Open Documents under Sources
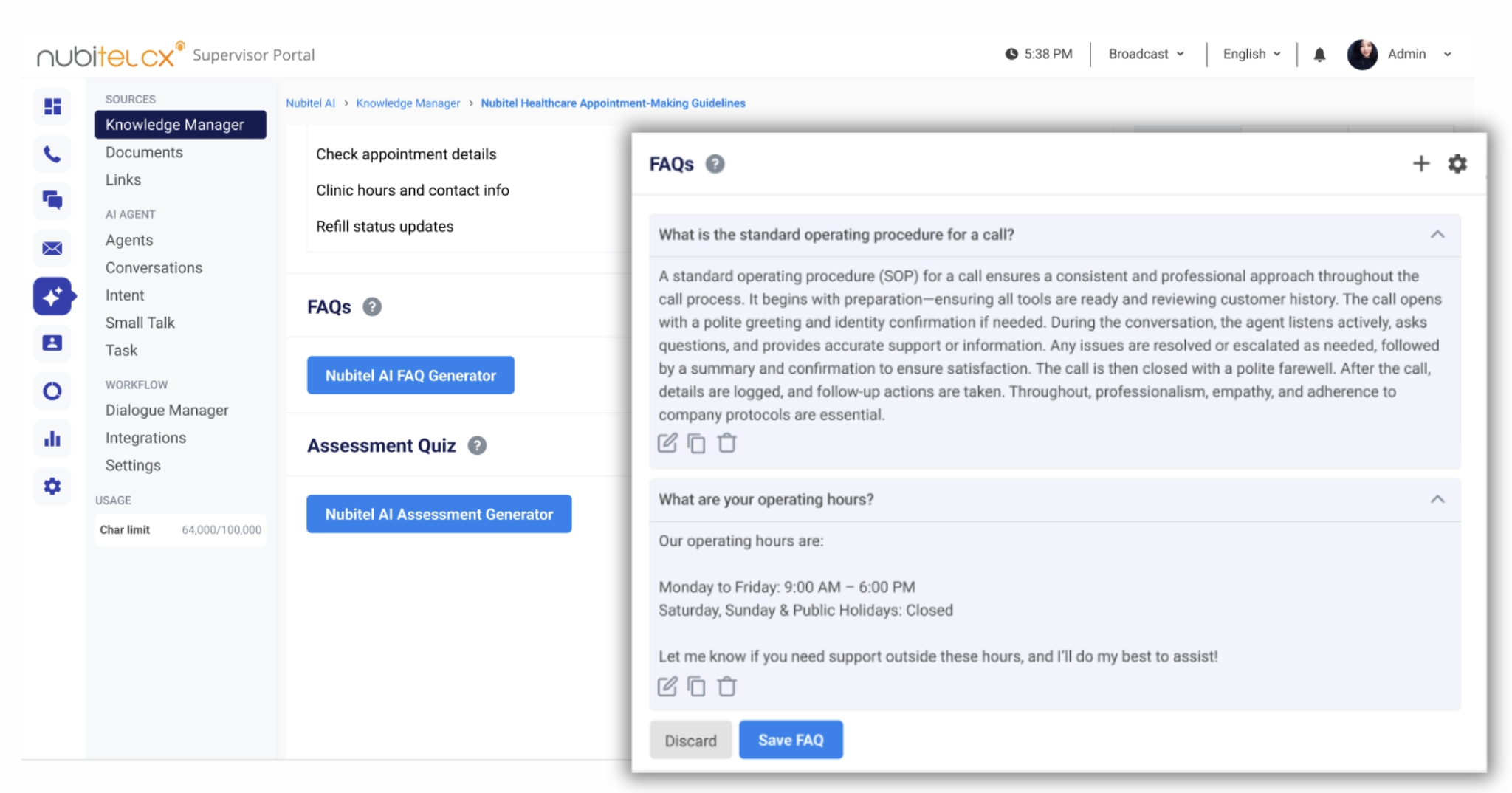This screenshot has height=793, width=1512. coord(144,153)
